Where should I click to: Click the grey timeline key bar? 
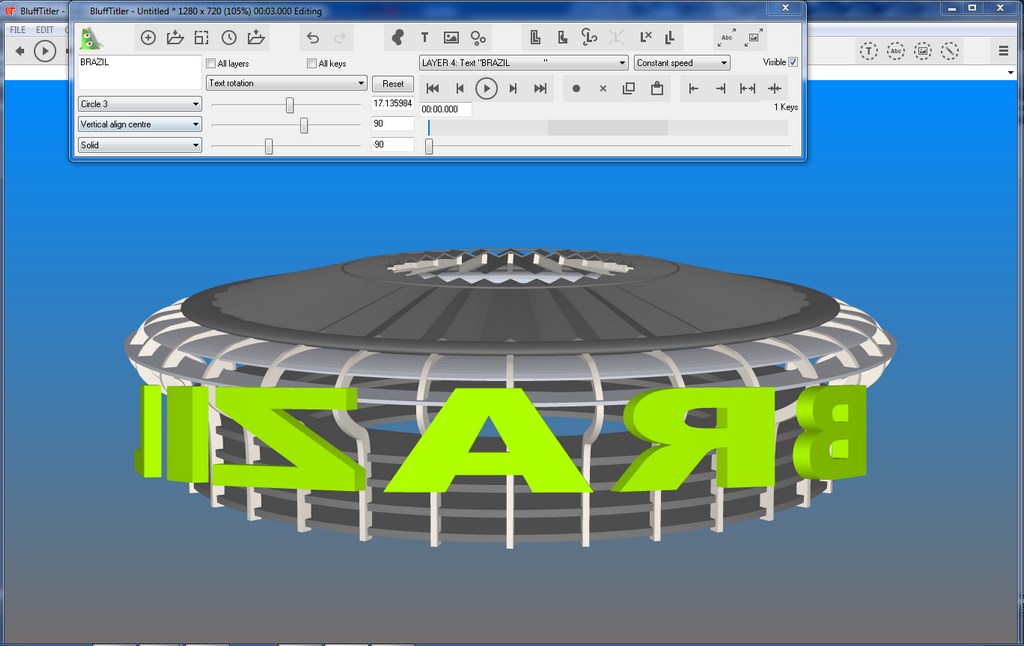(607, 127)
